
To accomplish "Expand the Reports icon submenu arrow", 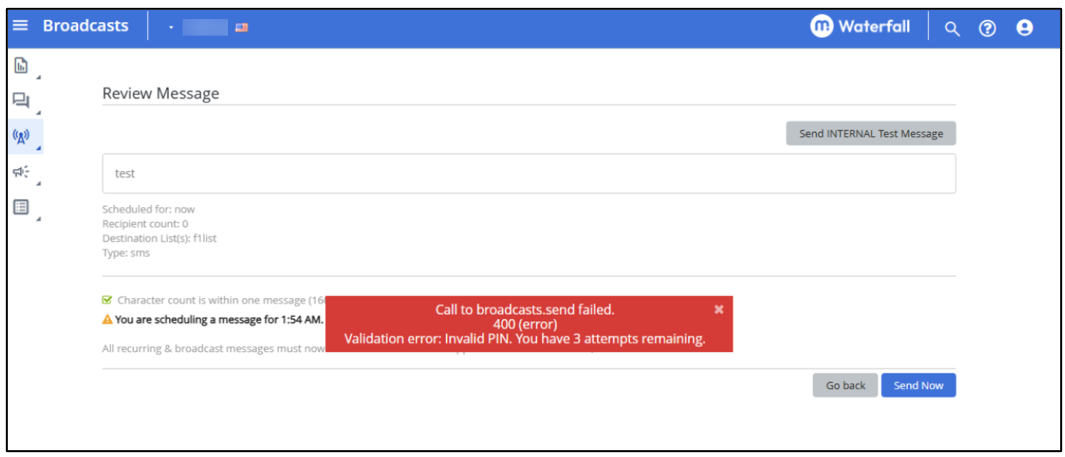I will pyautogui.click(x=38, y=77).
